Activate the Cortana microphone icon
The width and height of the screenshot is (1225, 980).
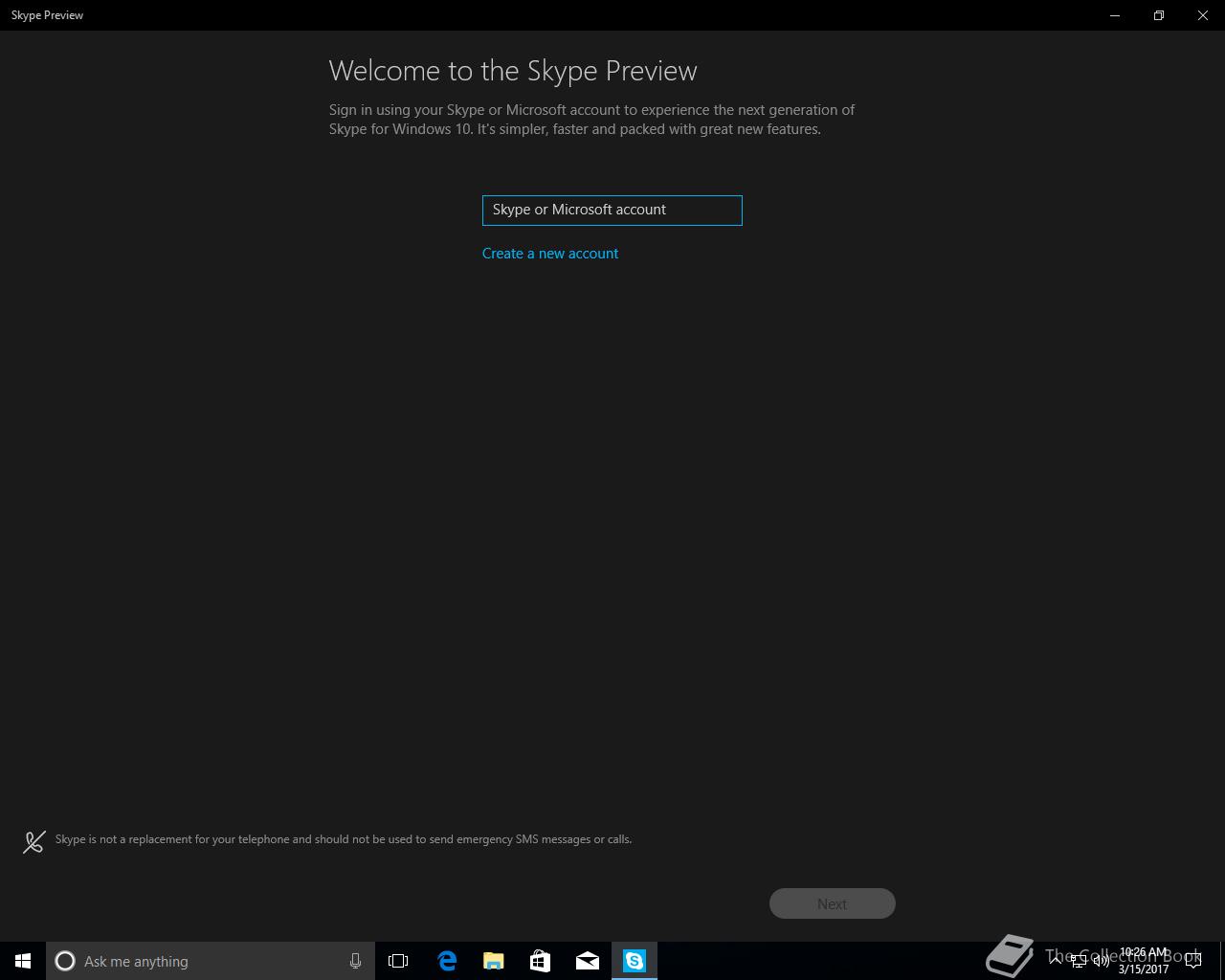[x=355, y=961]
